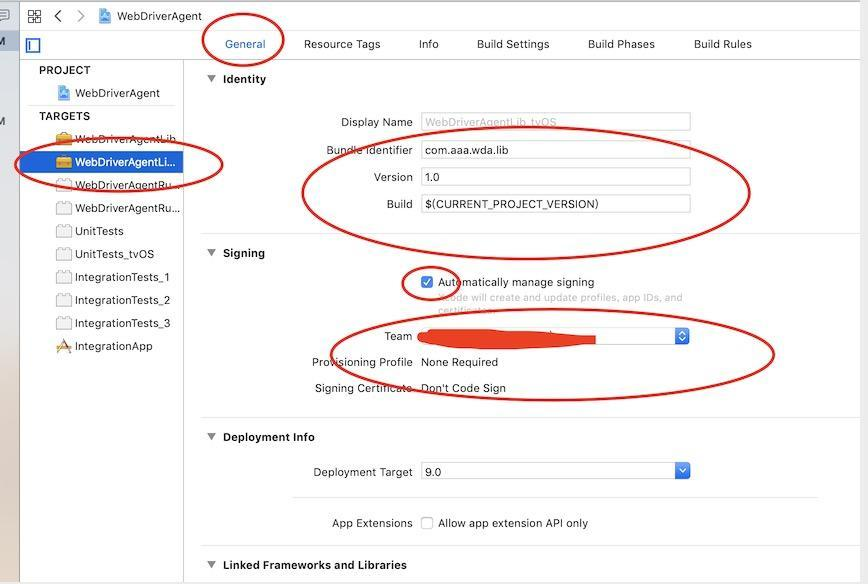Image resolution: width=868 pixels, height=584 pixels.
Task: Click the Version field
Action: (x=555, y=177)
